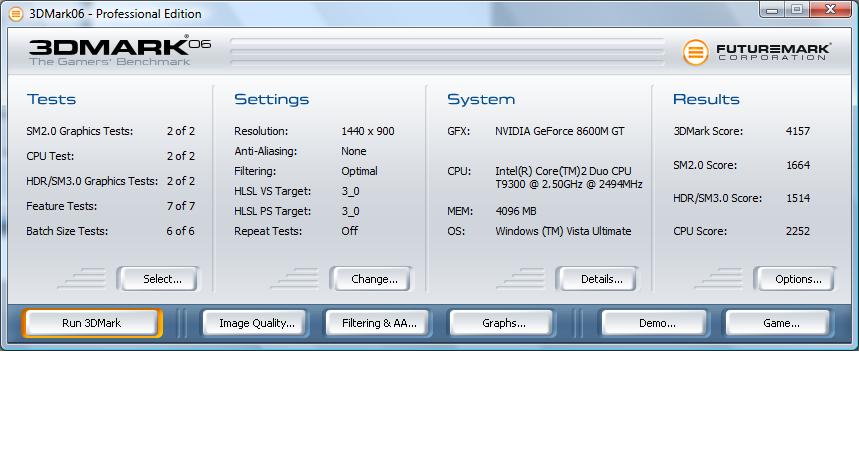Click the Intel Core 2 Duo CPU text
The image size is (859, 450).
click(x=569, y=178)
